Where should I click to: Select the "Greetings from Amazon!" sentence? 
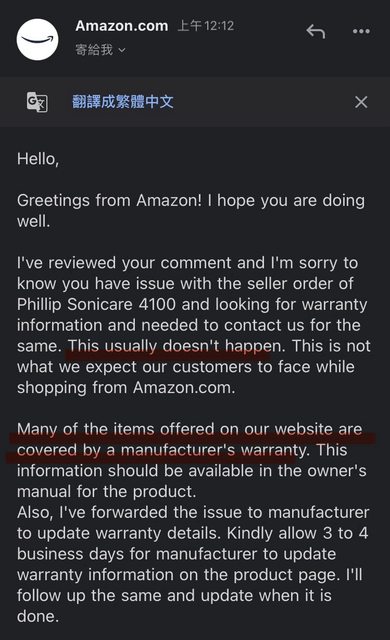click(x=109, y=200)
